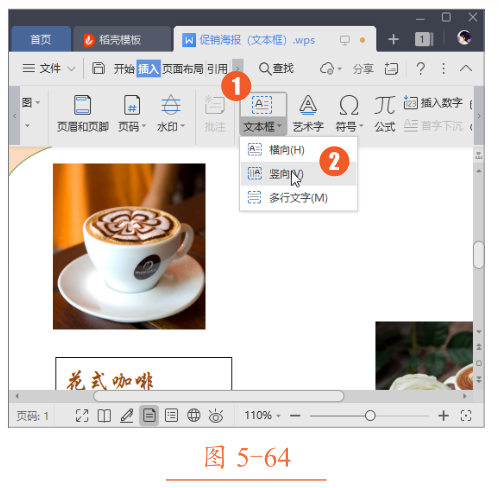Enable eye protection mode icon
The width and height of the screenshot is (499, 488).
pos(216,416)
